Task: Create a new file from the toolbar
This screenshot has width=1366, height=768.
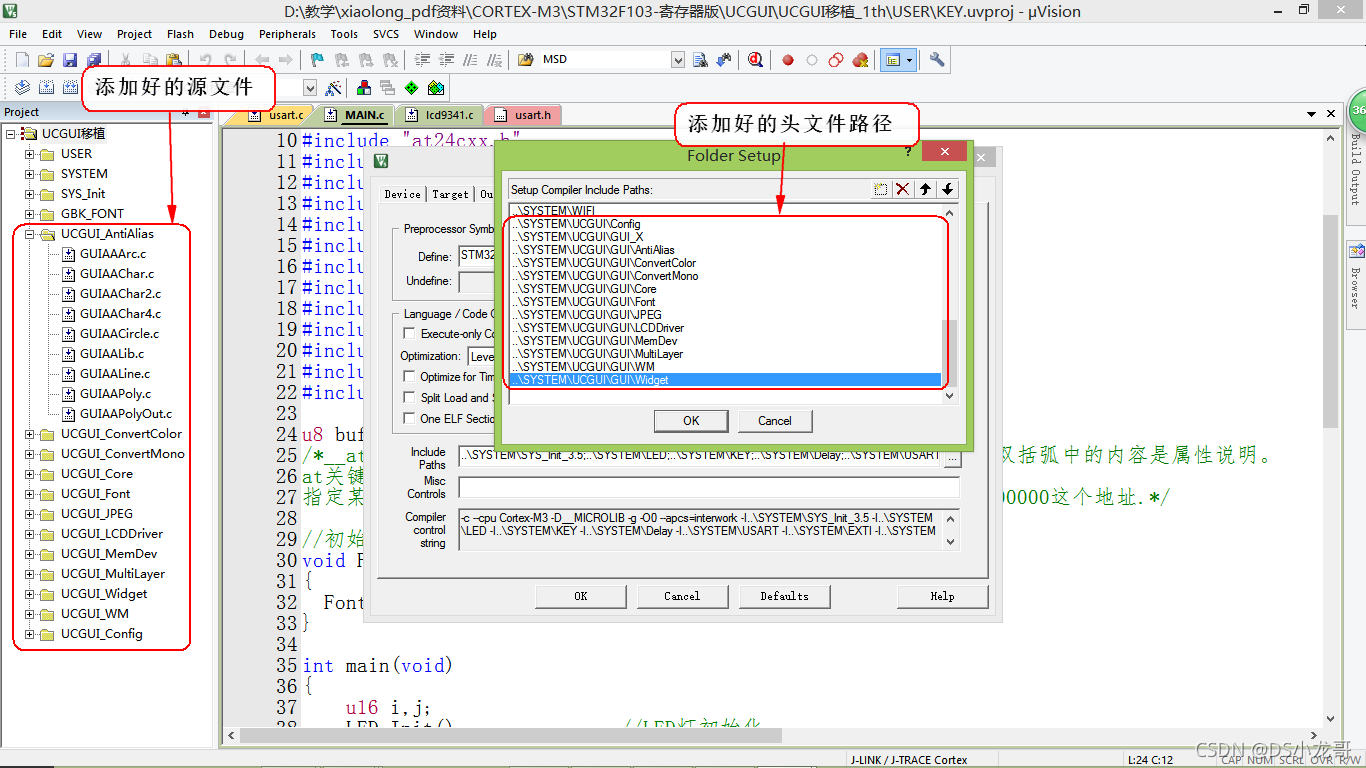Action: point(22,60)
